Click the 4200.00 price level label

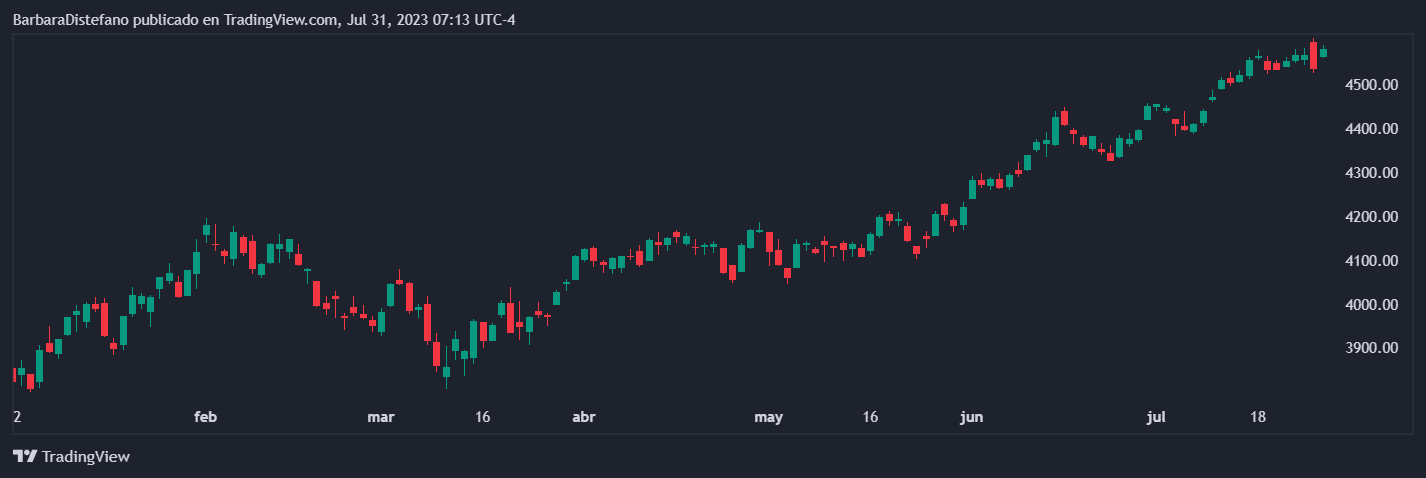tap(1370, 217)
